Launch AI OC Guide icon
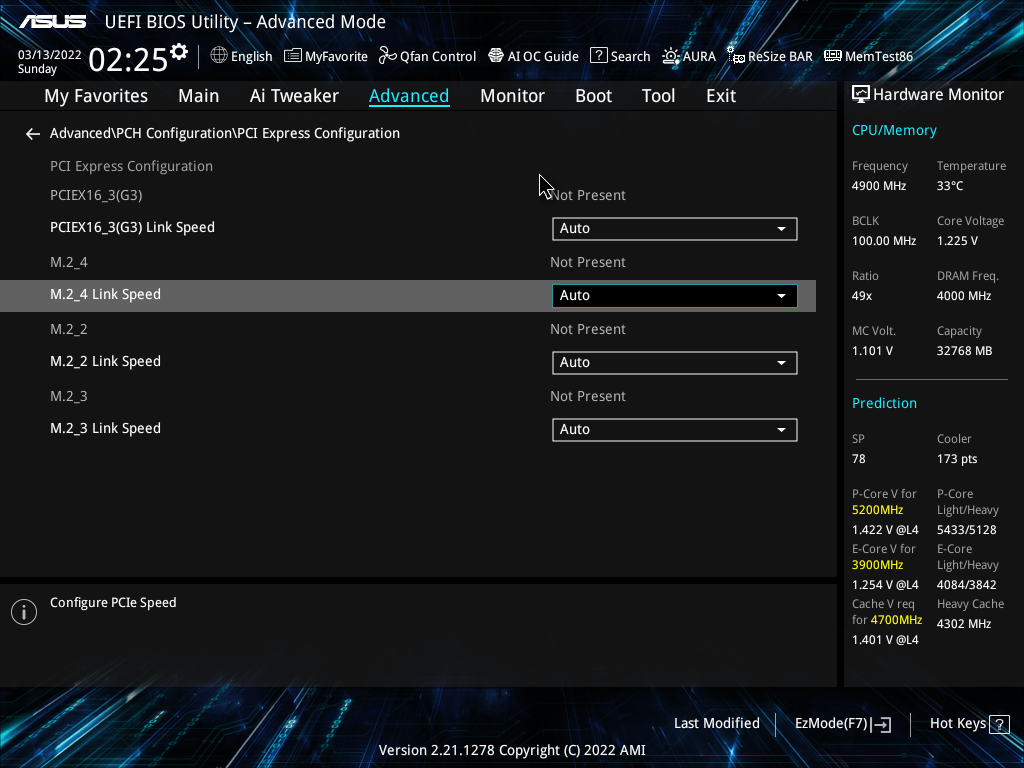 (496, 56)
